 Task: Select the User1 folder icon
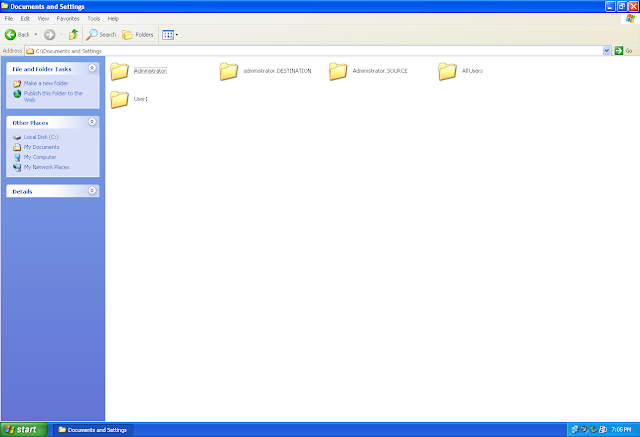[120, 100]
